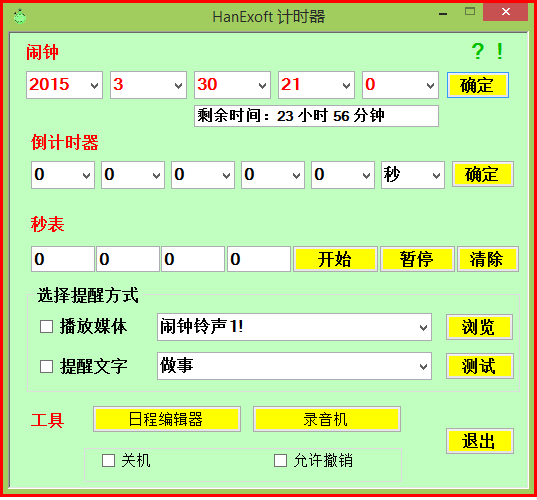Expand the third countdown dropdown

tap(203, 175)
